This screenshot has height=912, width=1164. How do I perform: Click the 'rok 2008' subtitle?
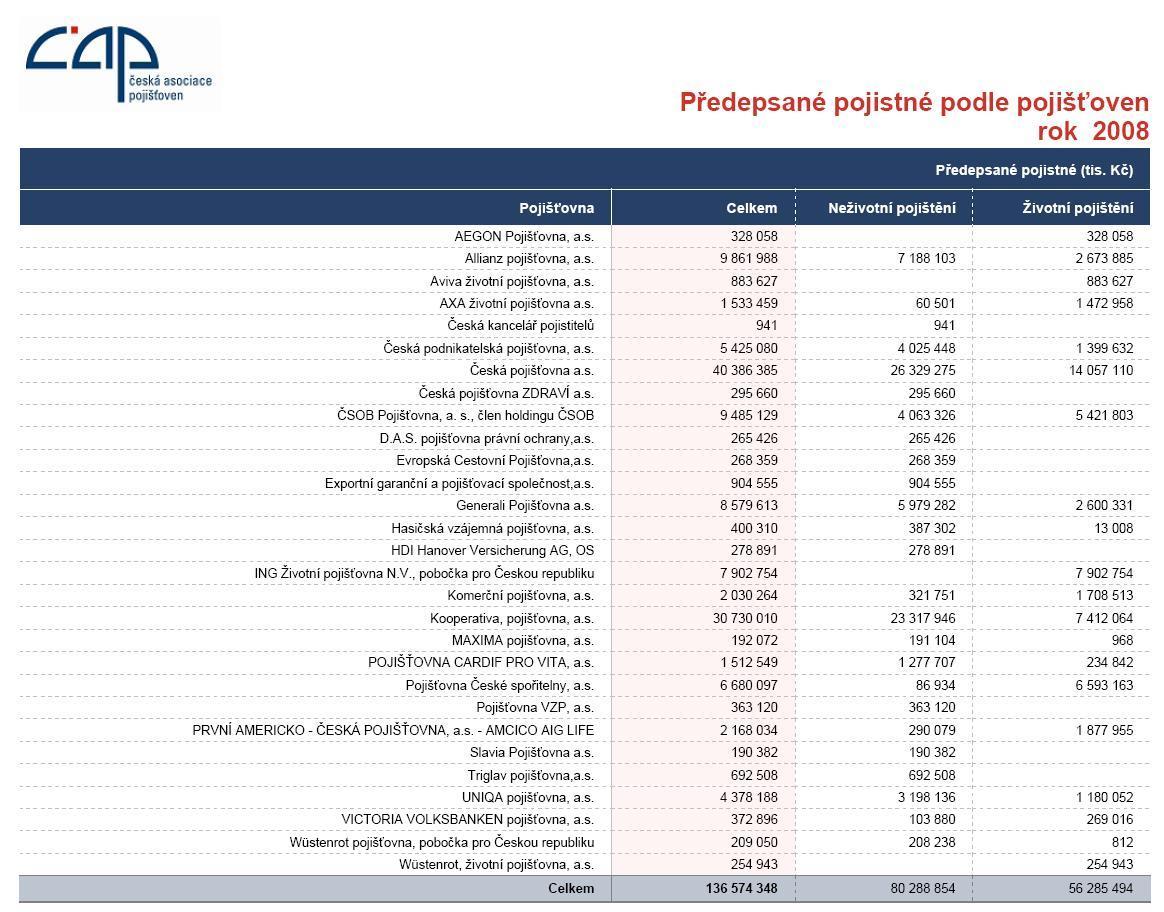point(1093,131)
